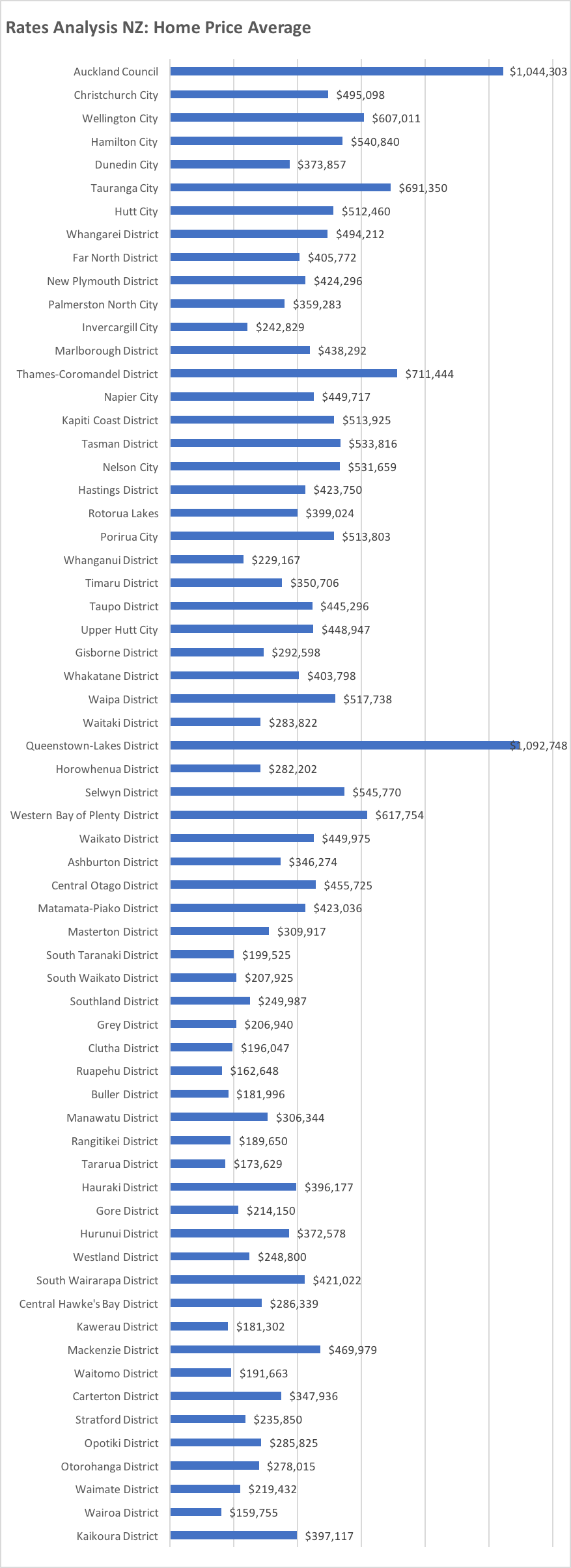The height and width of the screenshot is (1568, 571).
Task: Select the $162,648 data label
Action: (254, 1071)
